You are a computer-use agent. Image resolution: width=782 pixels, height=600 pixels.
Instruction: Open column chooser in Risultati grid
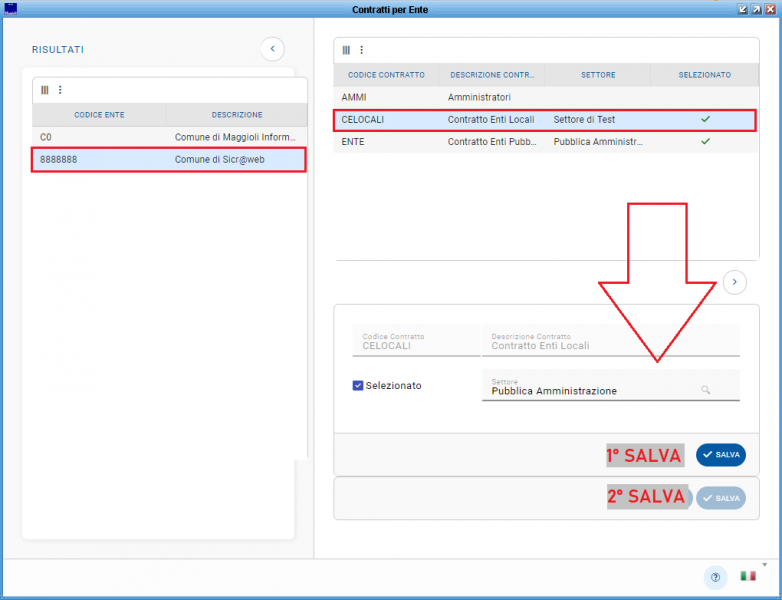point(45,90)
